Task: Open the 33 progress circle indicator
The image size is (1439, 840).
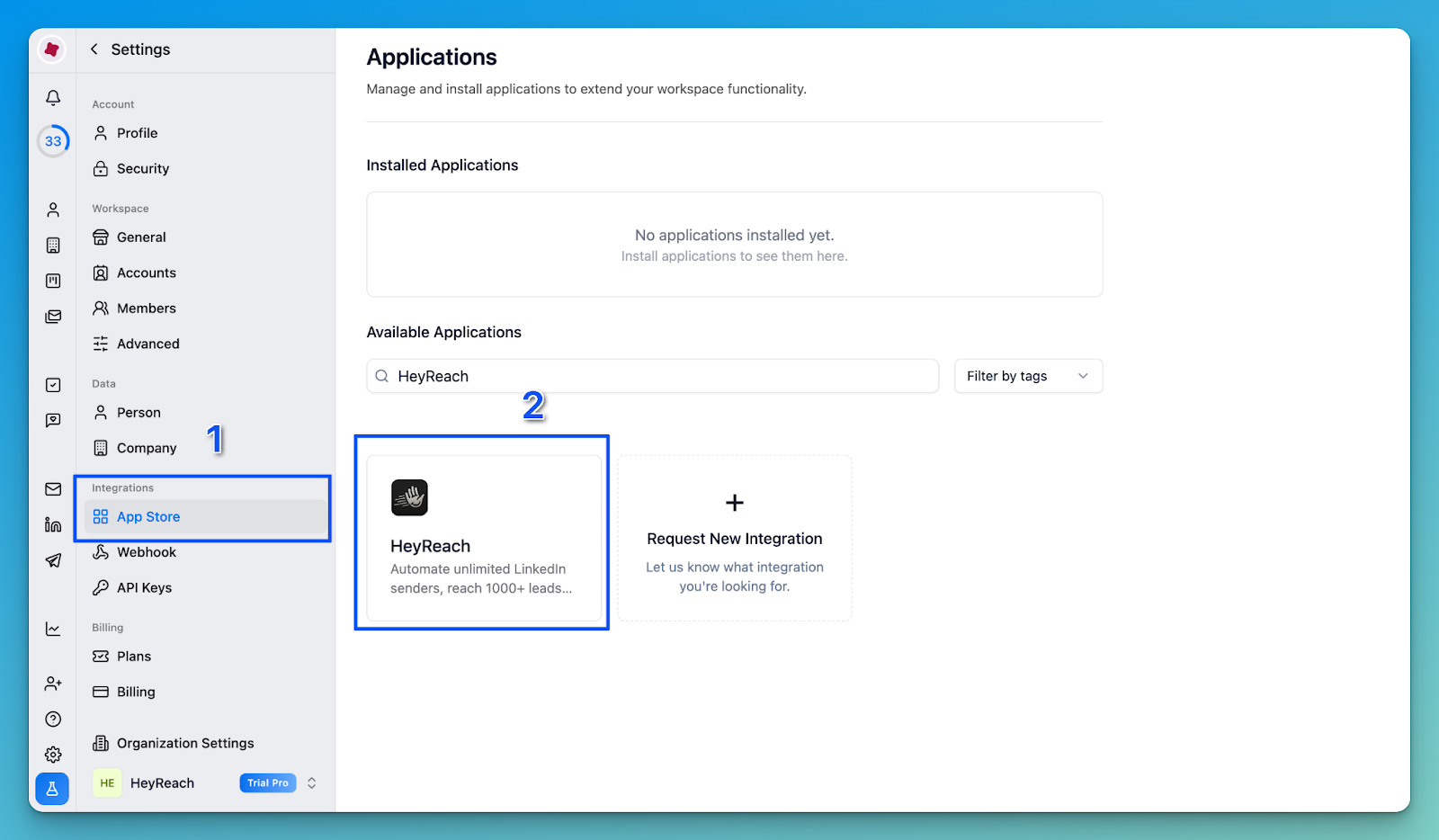Action: (x=53, y=141)
